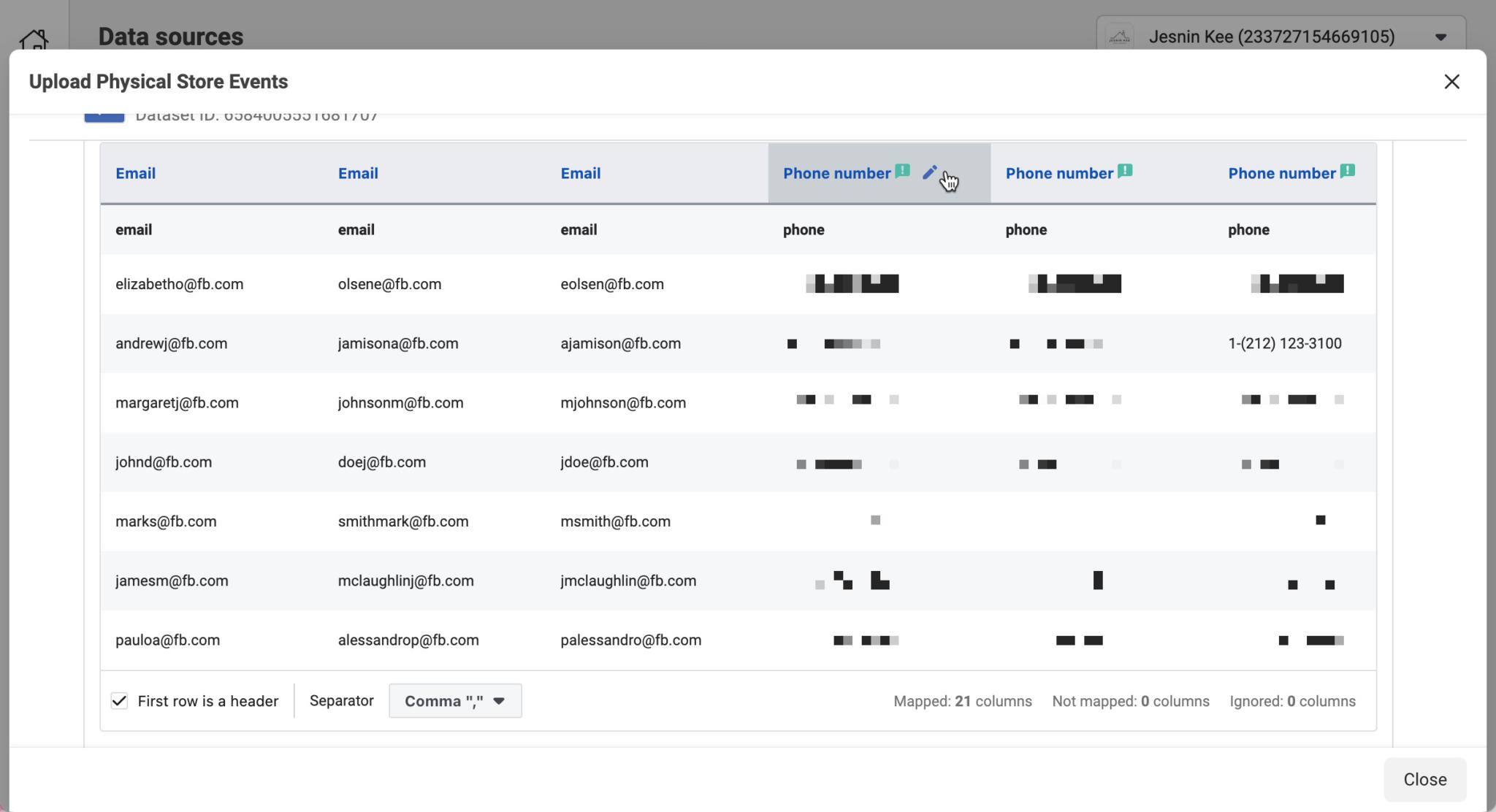Edit the Phone number mapping via pencil icon
This screenshot has height=812, width=1496.
point(929,172)
